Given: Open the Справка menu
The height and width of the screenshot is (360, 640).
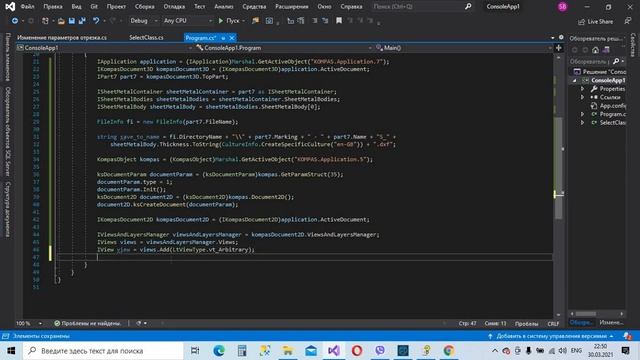Looking at the screenshot, I should tap(351, 7).
